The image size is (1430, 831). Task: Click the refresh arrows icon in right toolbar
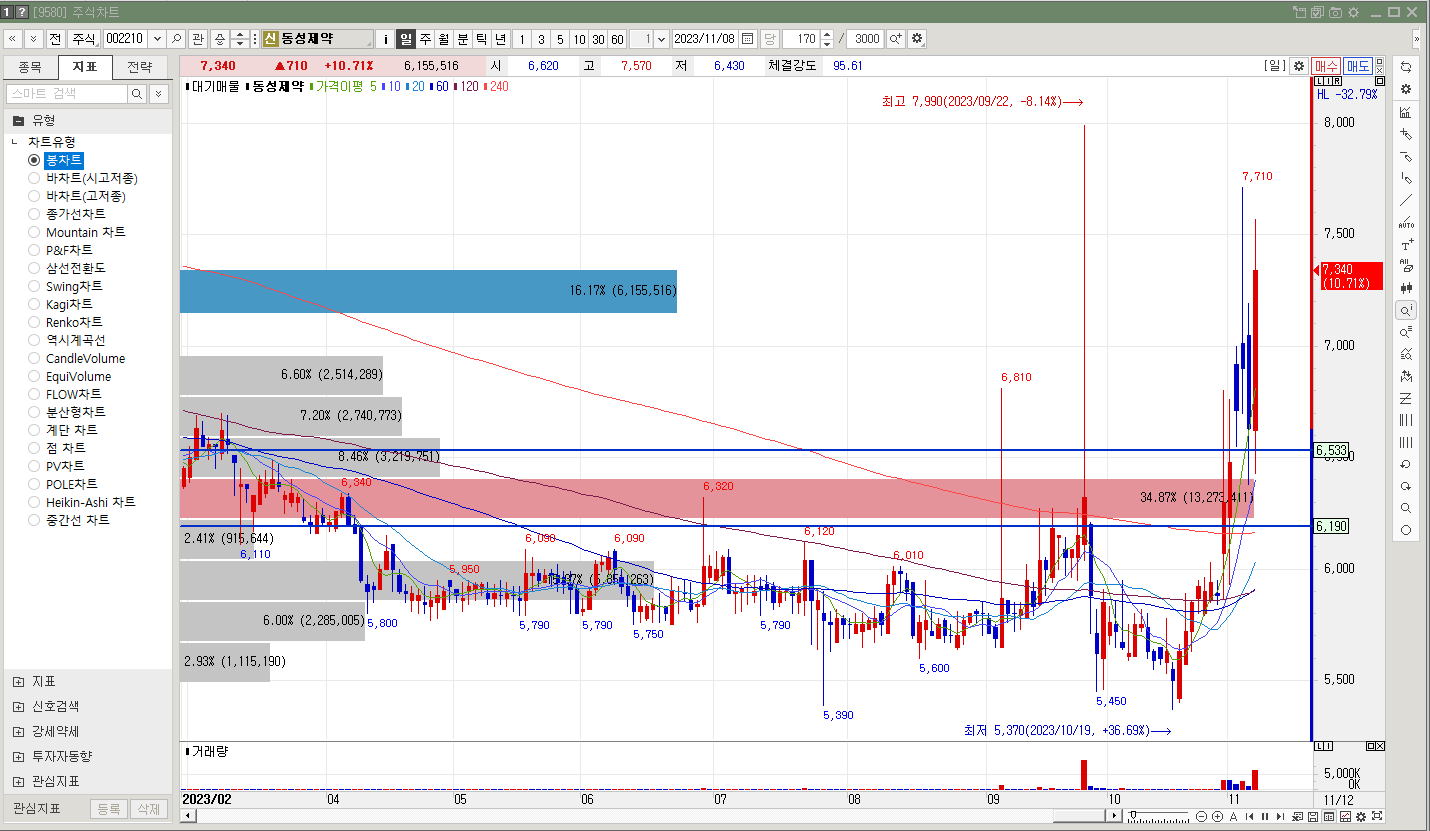(1406, 66)
